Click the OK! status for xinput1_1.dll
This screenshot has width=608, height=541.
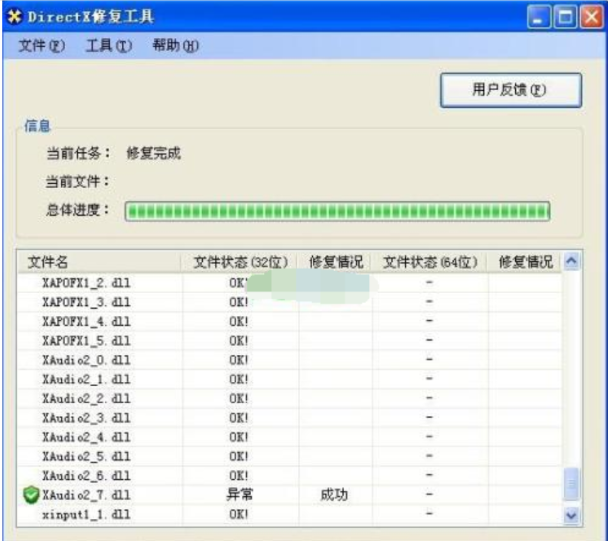tap(238, 515)
